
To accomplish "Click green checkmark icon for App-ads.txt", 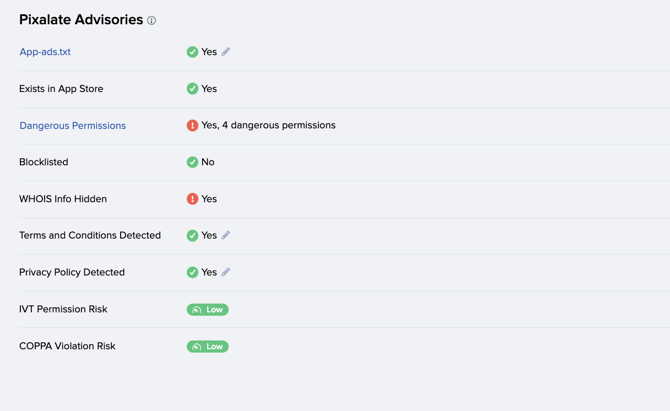I will coord(192,52).
